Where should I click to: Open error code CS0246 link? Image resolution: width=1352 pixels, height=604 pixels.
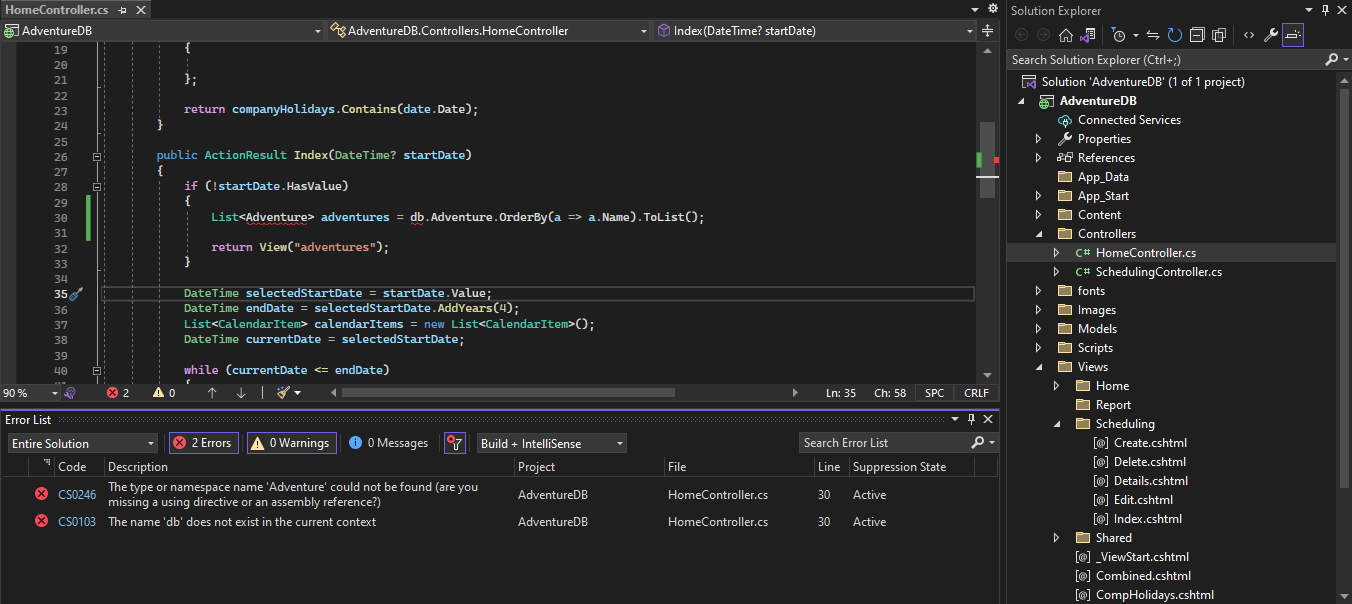[77, 494]
